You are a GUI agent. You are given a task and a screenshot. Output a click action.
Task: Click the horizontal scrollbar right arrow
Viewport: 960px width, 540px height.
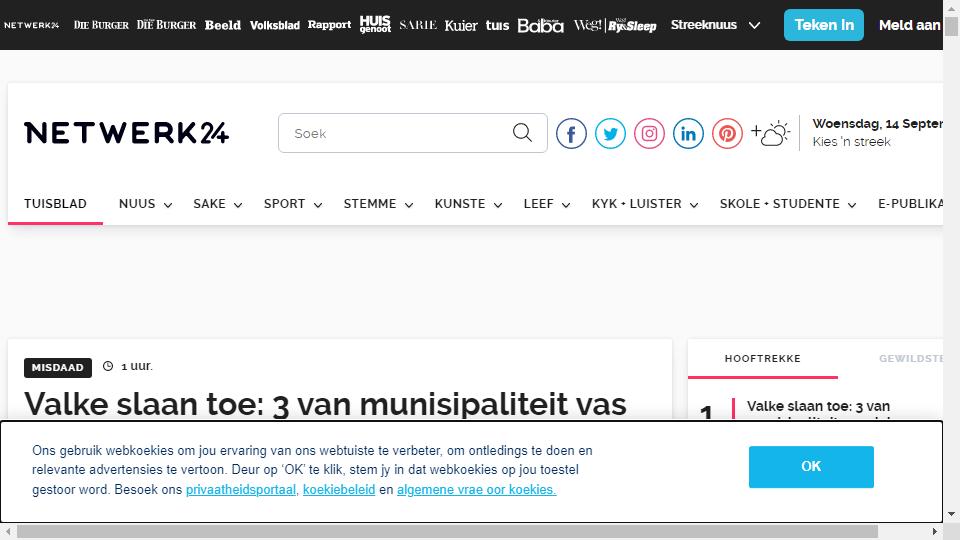935,531
